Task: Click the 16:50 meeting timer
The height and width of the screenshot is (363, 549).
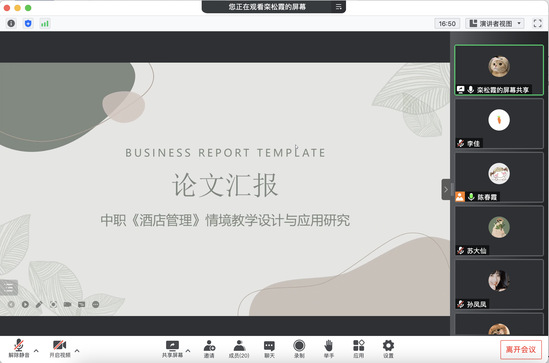Action: point(447,23)
